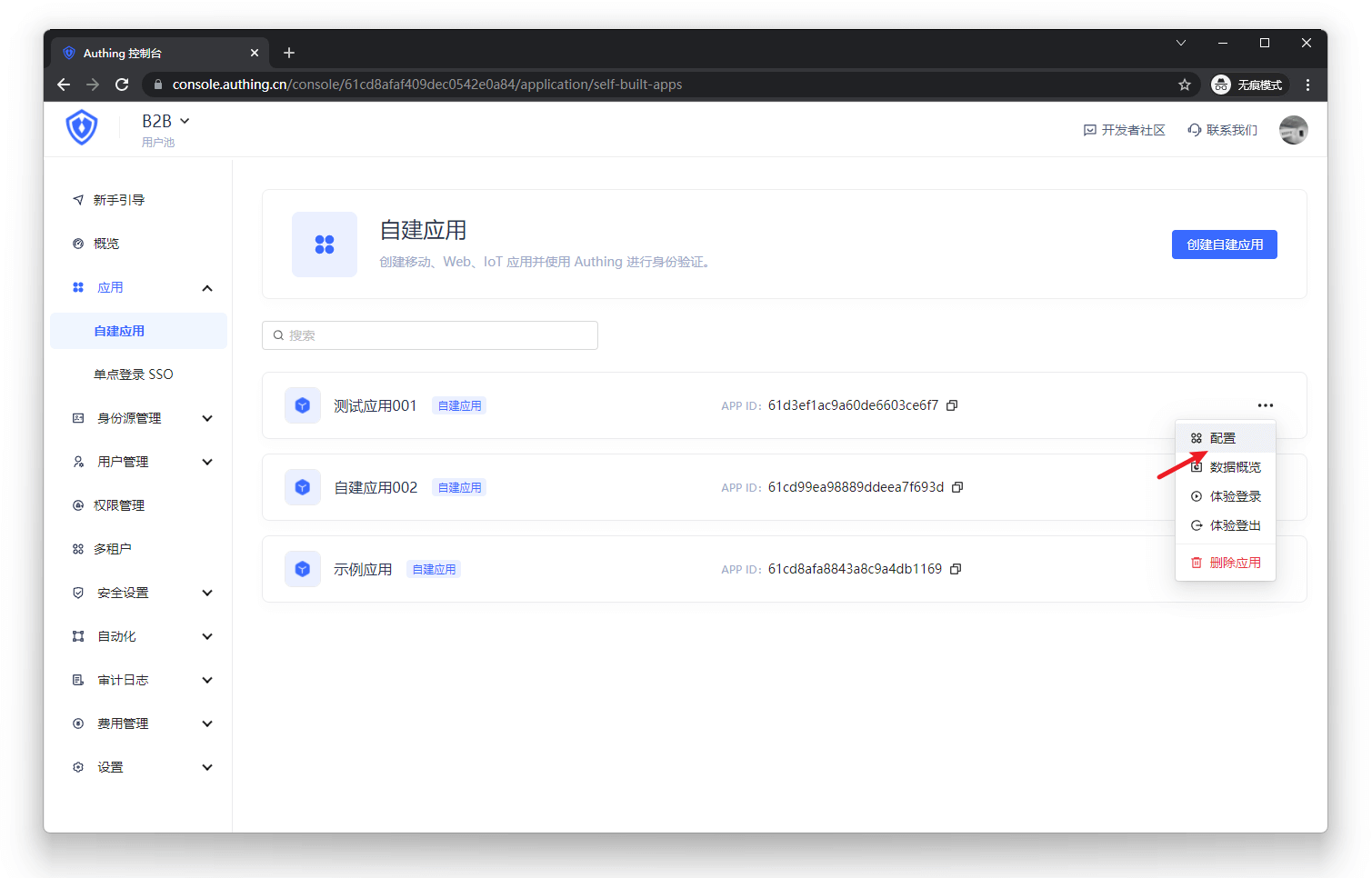Reload the page in browser
This screenshot has width=1372, height=878.
click(x=122, y=85)
